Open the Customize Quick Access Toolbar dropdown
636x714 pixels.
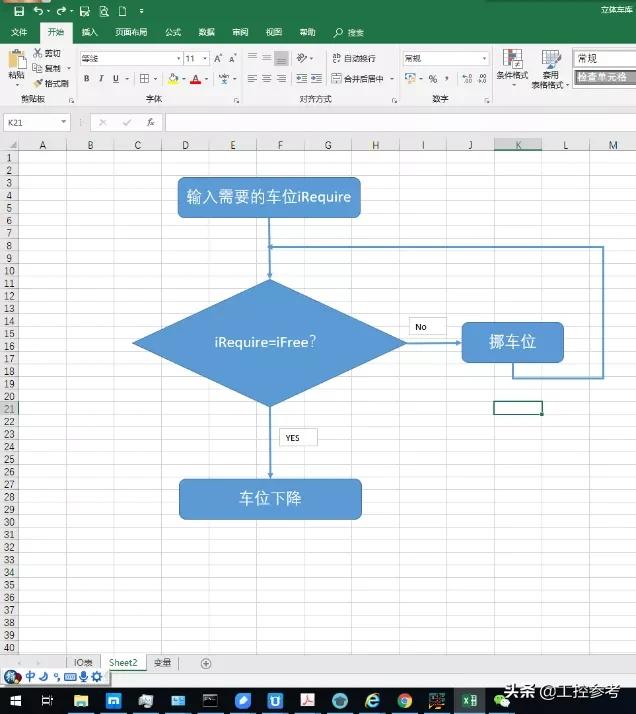point(142,11)
